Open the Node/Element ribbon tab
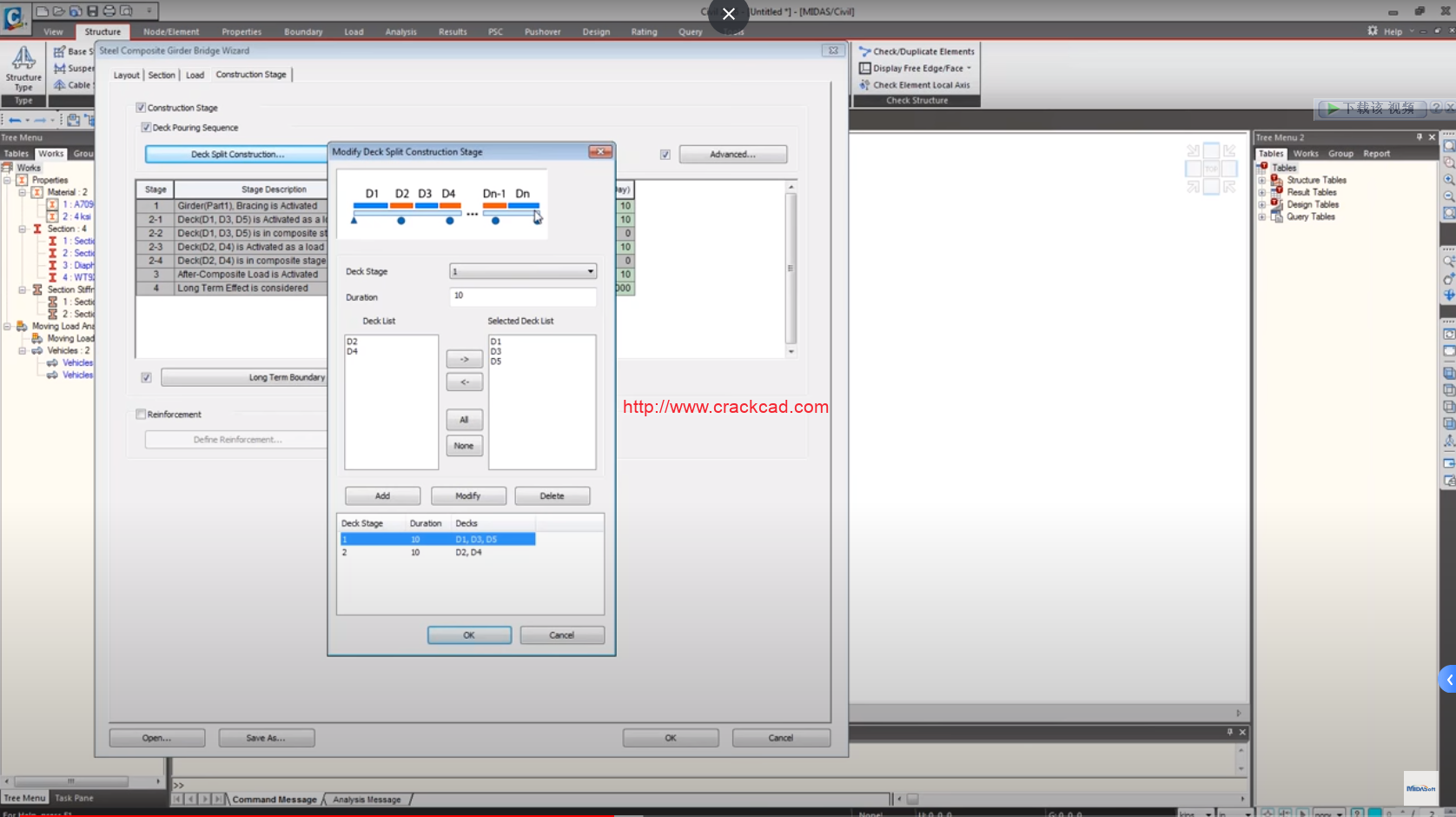Viewport: 1456px width, 817px height. coord(171,31)
